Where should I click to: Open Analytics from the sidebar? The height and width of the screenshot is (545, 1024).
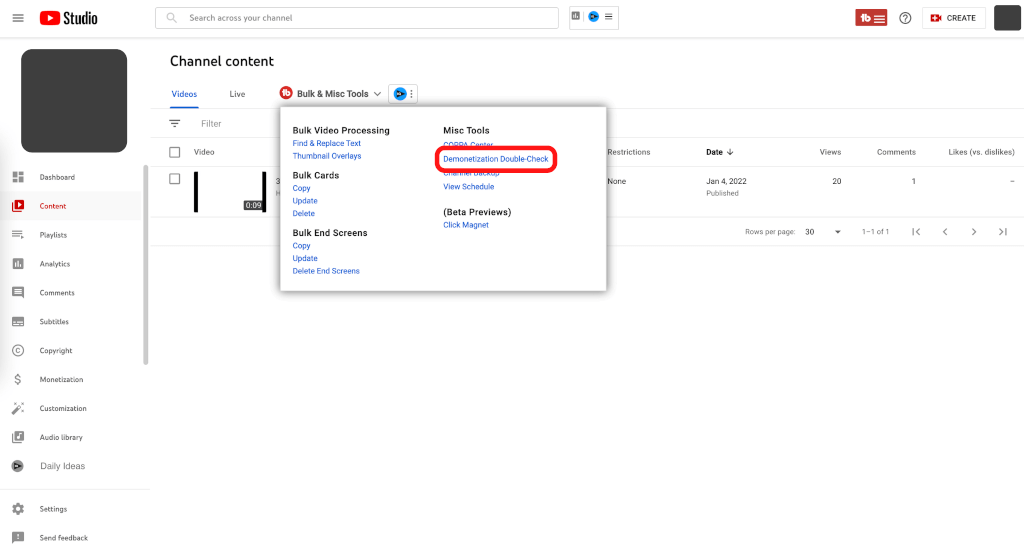[54, 264]
